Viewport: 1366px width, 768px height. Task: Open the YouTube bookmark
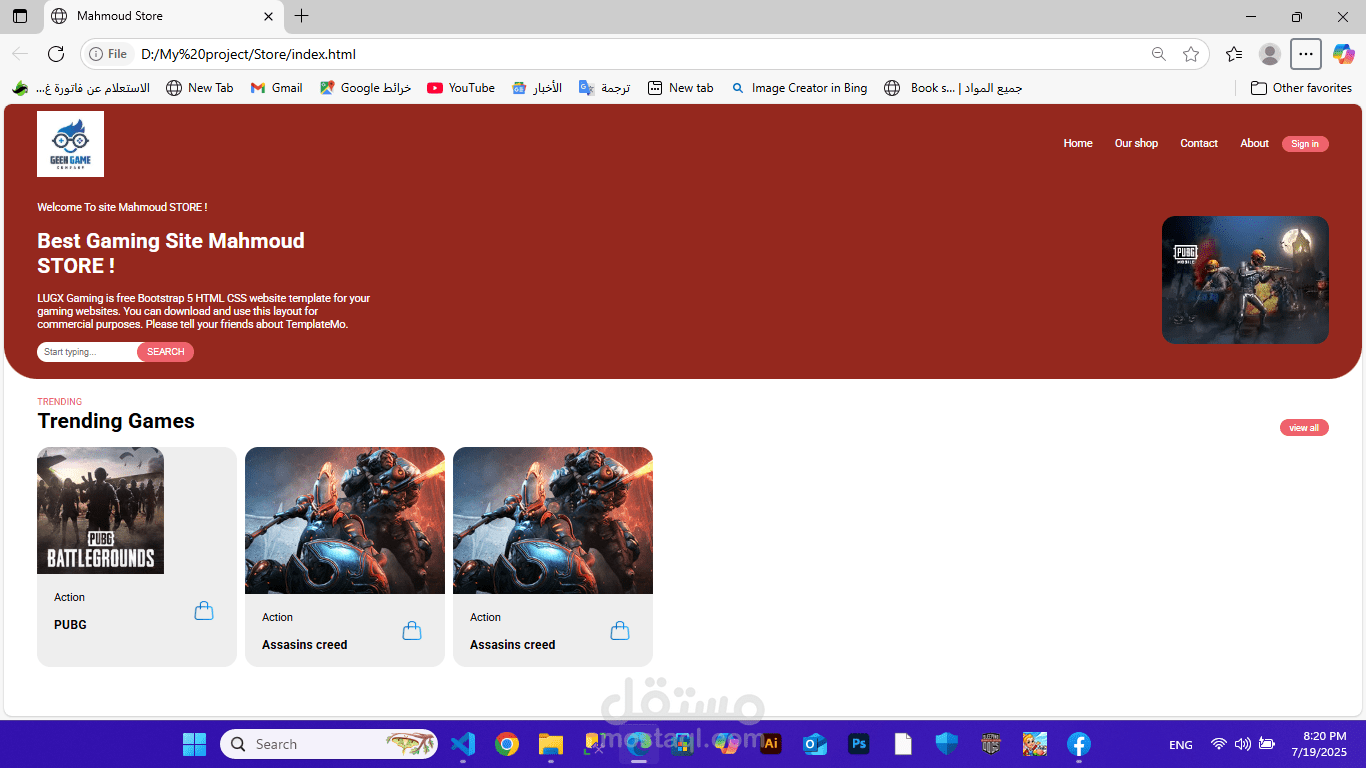pos(461,88)
